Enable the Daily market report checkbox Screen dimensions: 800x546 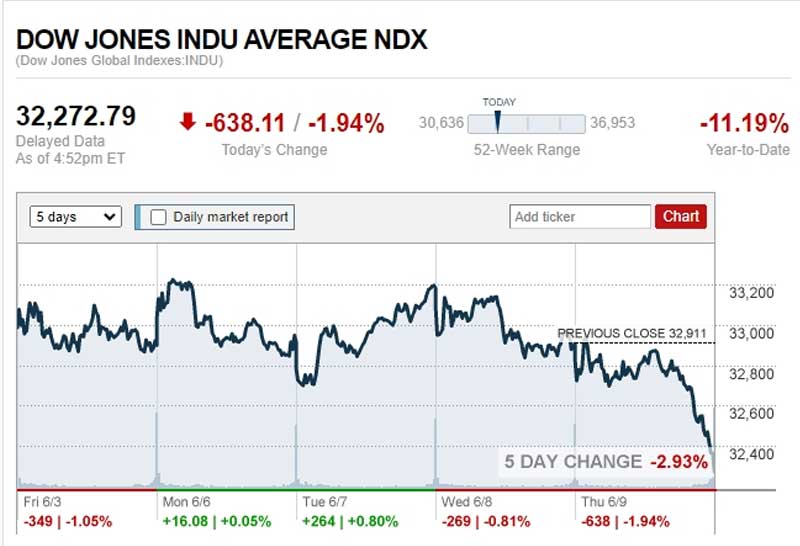pyautogui.click(x=158, y=217)
